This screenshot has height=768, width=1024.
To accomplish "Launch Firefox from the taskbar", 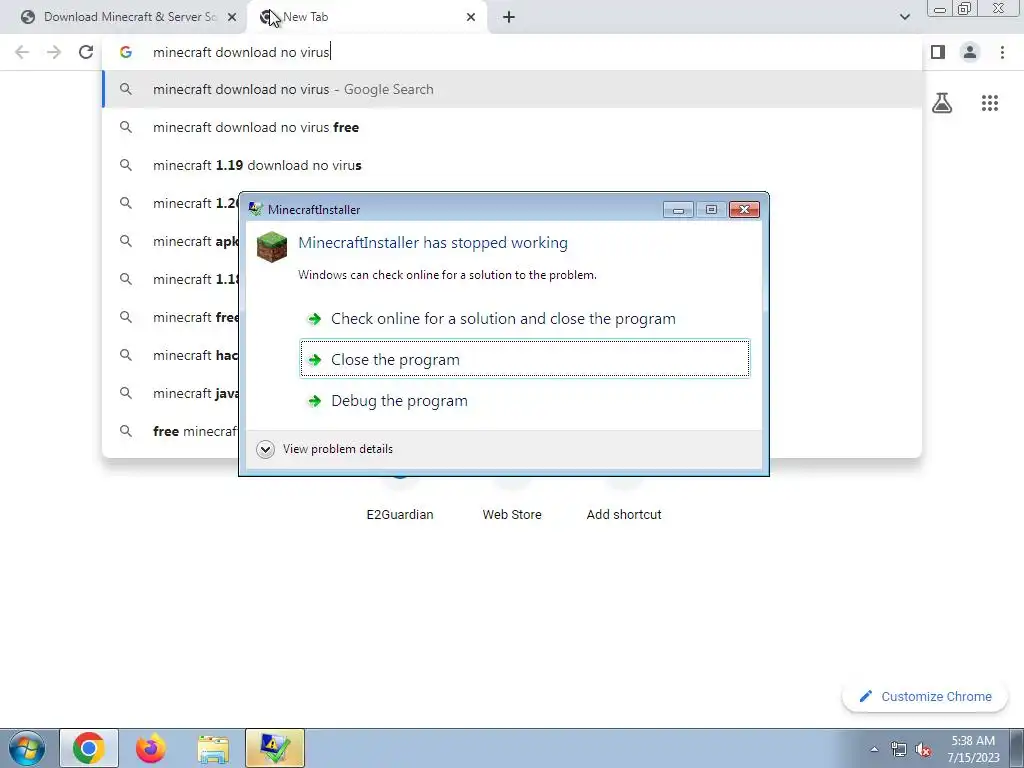I will click(x=150, y=748).
